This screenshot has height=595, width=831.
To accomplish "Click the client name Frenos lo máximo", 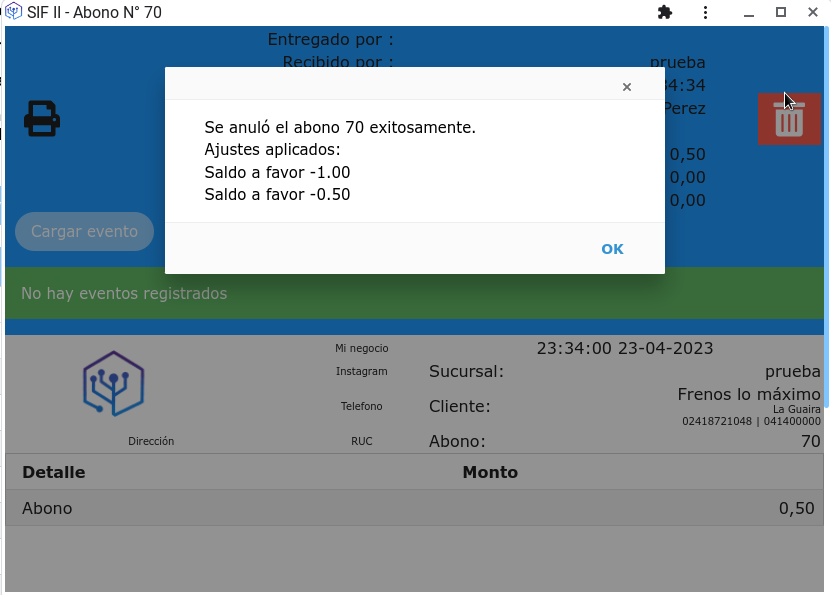I will [x=749, y=395].
